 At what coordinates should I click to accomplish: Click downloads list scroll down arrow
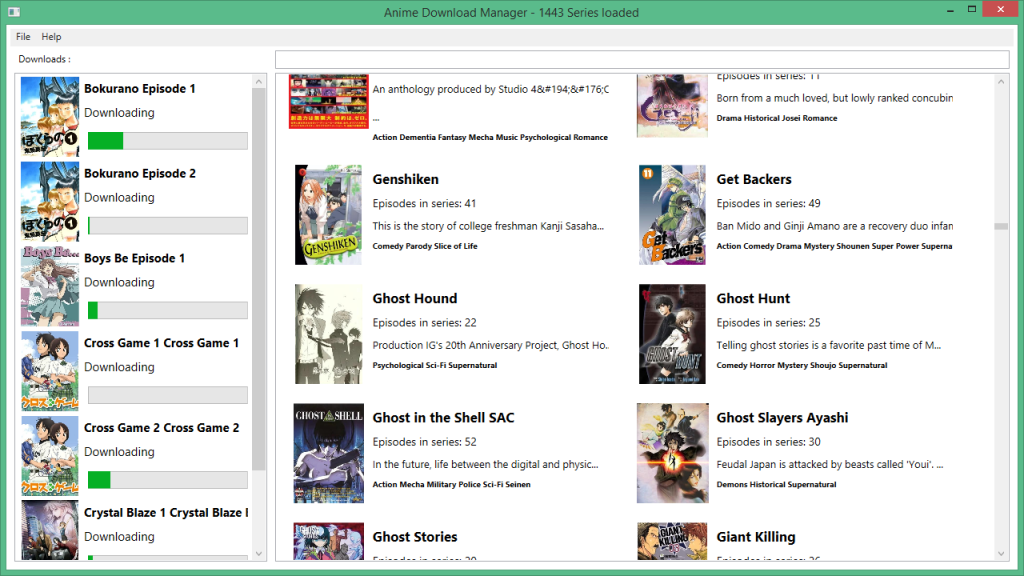(x=259, y=553)
